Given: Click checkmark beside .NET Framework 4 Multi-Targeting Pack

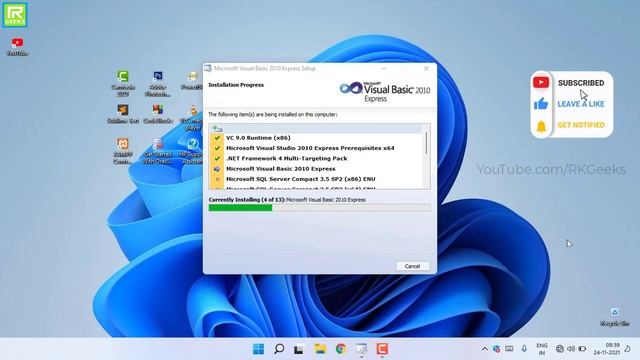Looking at the screenshot, I should 217,158.
